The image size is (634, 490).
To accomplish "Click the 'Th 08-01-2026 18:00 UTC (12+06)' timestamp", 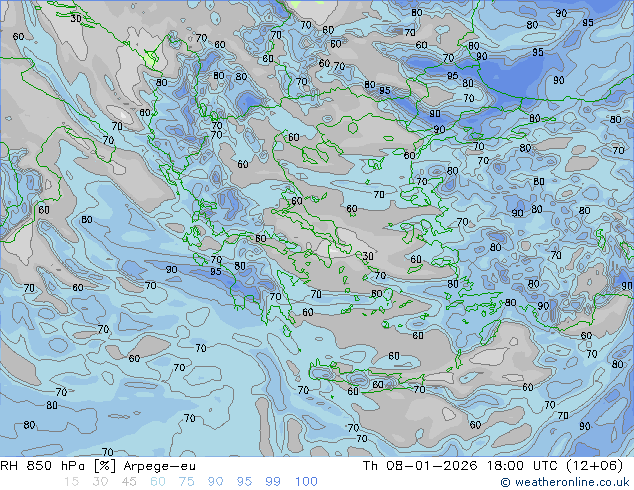I will 493,466.
